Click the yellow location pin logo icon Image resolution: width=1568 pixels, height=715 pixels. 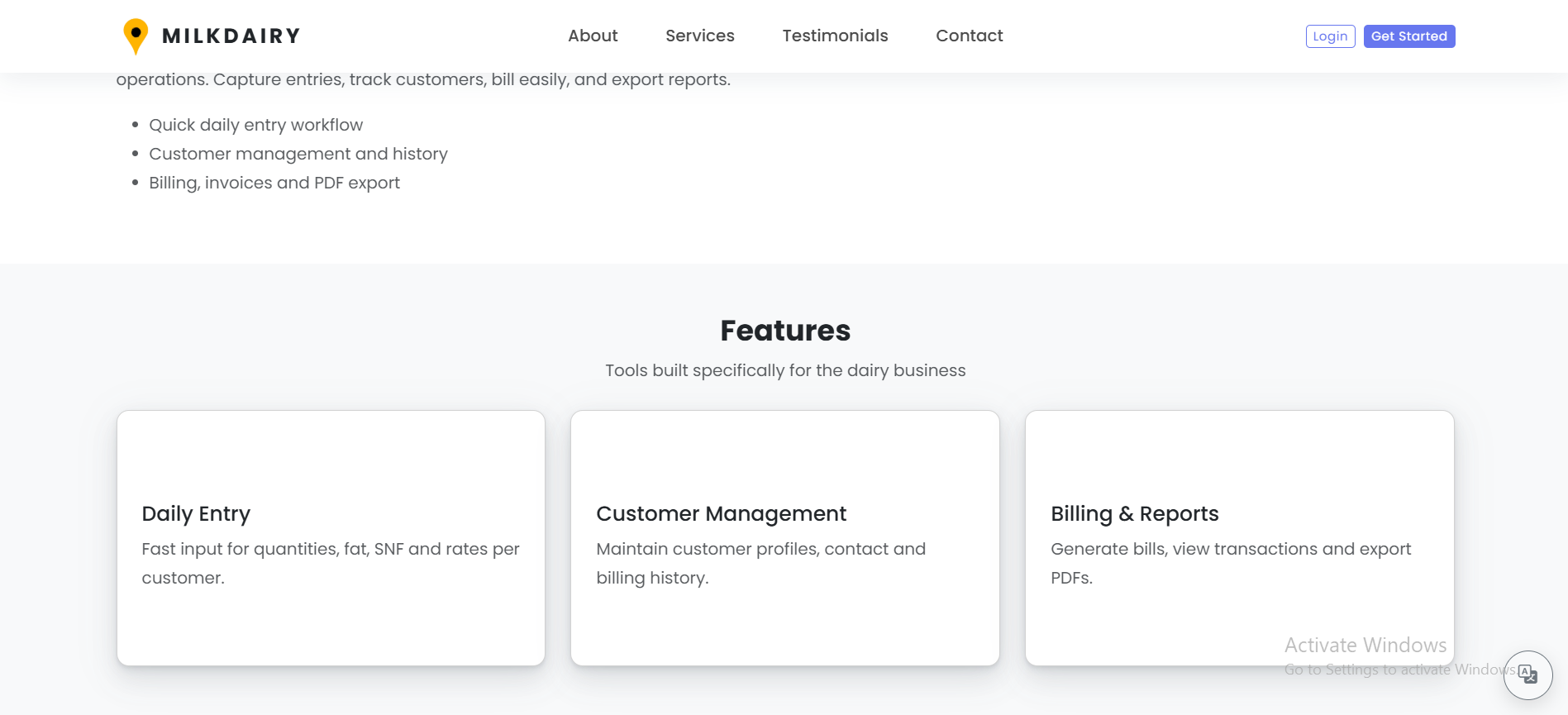pos(136,36)
